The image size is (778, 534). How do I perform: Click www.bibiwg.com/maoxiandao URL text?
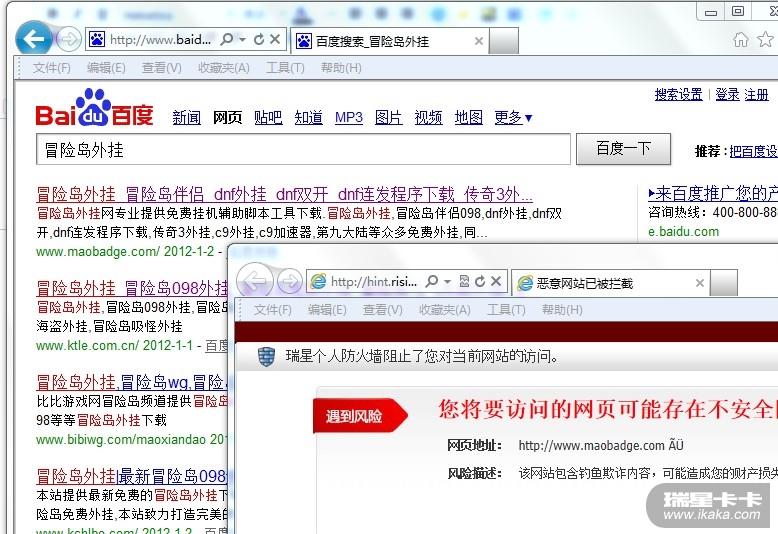[x=121, y=439]
